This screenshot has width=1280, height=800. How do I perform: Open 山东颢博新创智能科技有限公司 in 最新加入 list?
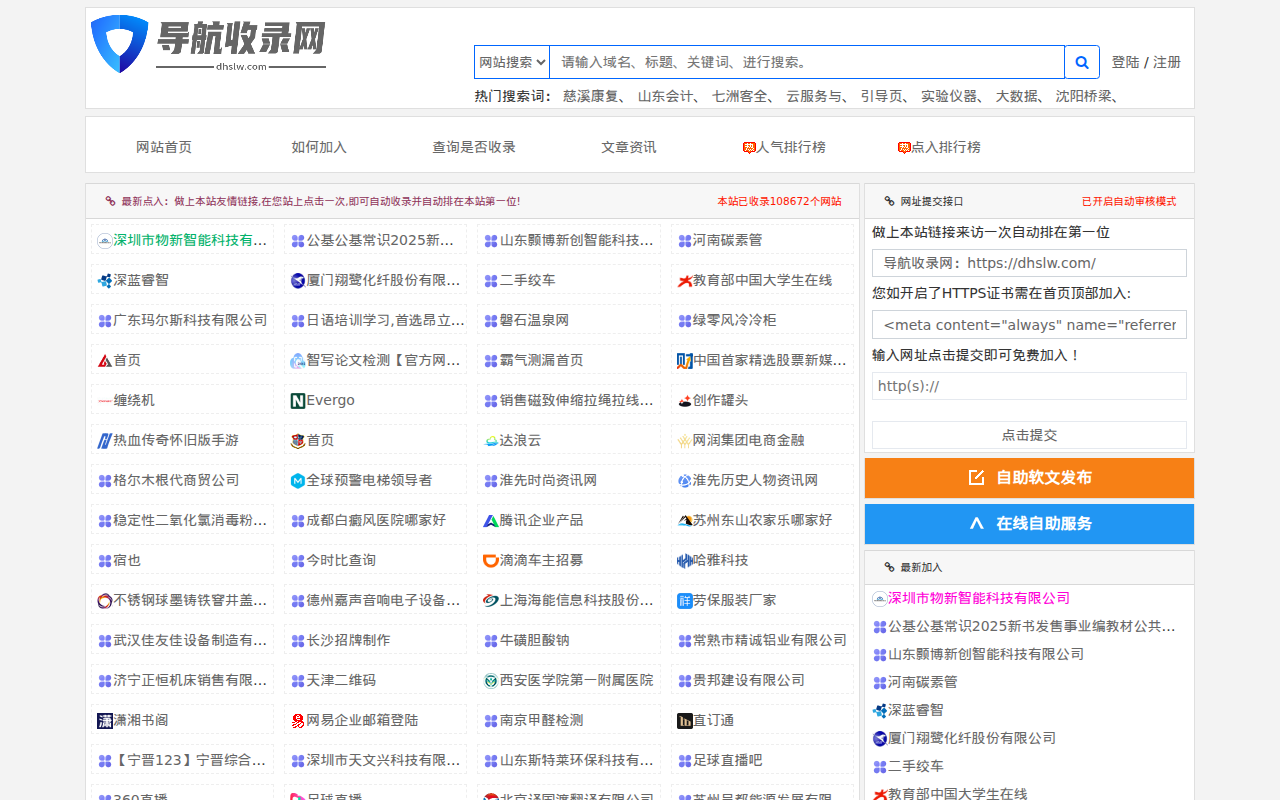coord(986,654)
